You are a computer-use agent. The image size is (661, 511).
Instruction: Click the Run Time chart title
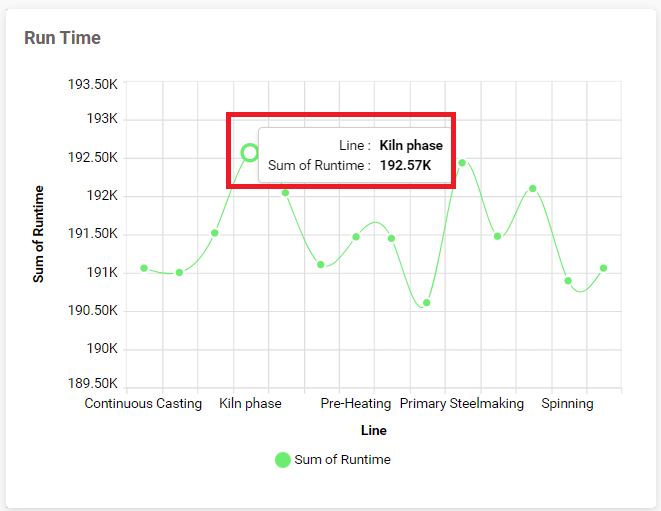click(x=62, y=38)
